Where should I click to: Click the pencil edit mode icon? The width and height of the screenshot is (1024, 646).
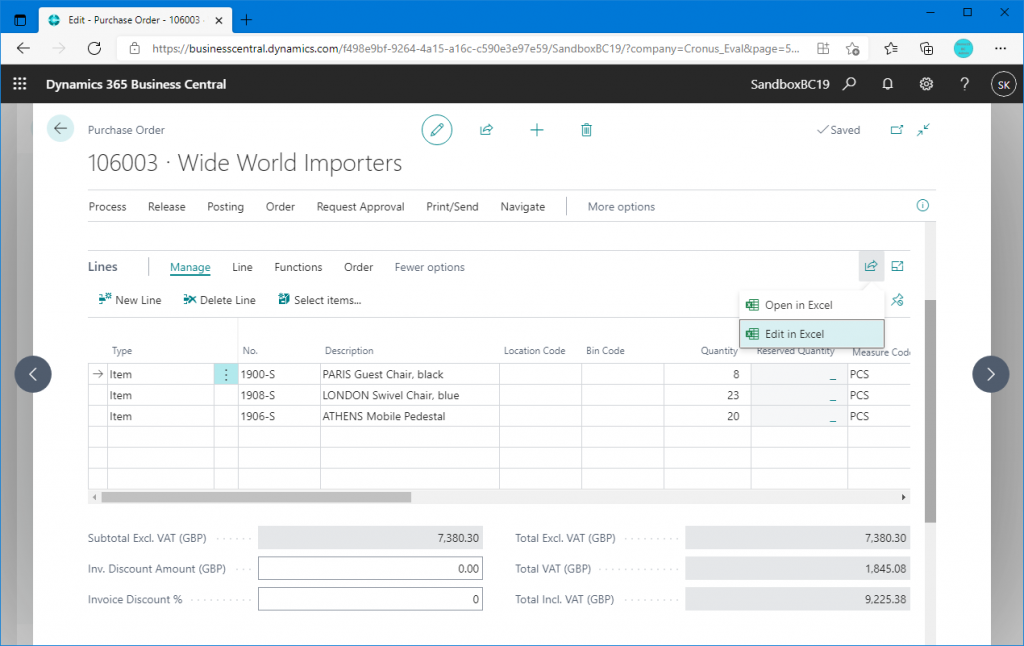point(437,129)
